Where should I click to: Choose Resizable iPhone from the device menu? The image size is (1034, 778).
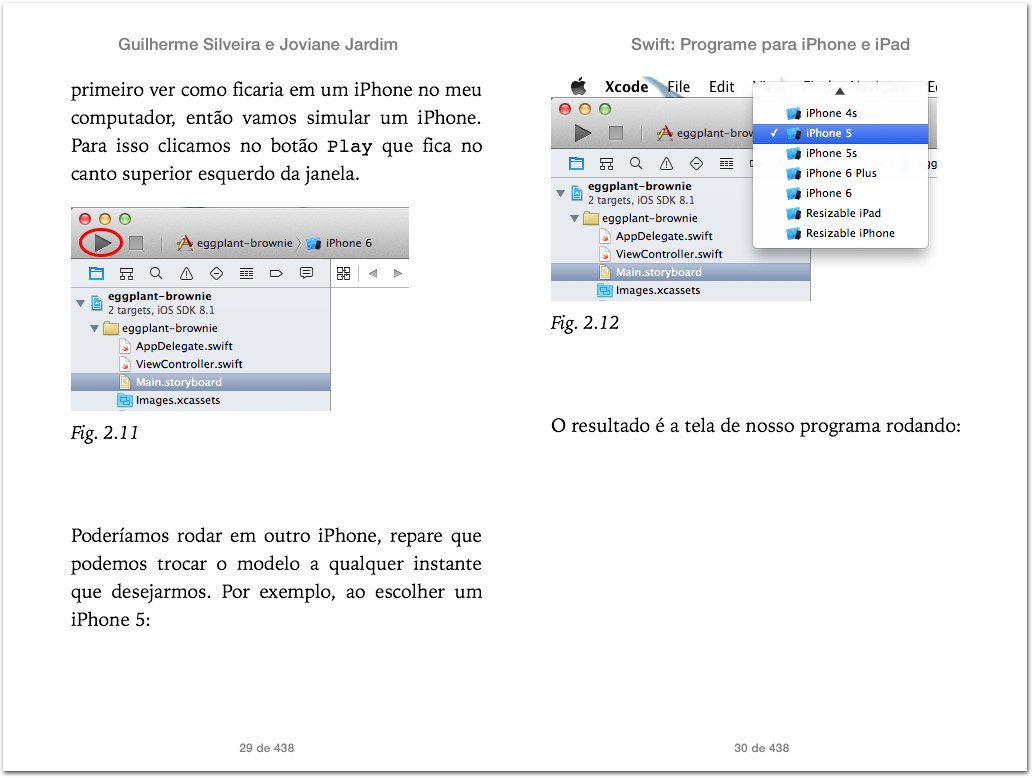tap(840, 233)
